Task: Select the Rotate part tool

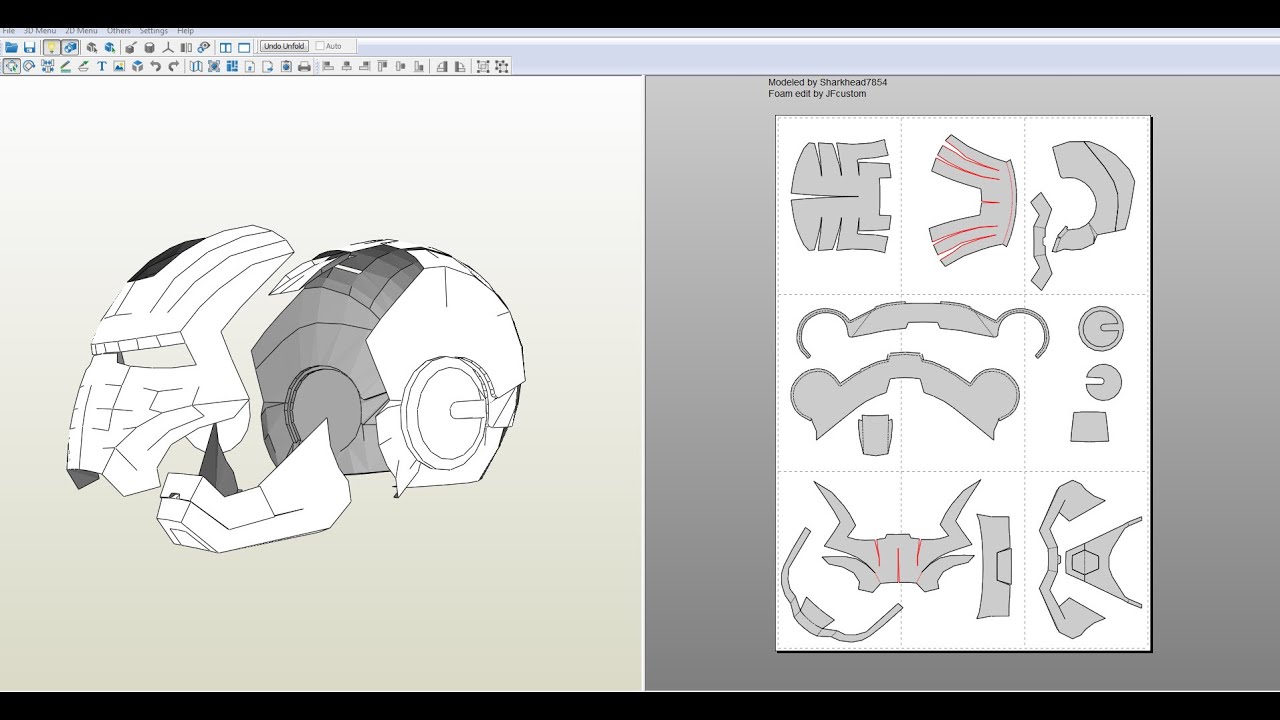Action: (x=28, y=66)
